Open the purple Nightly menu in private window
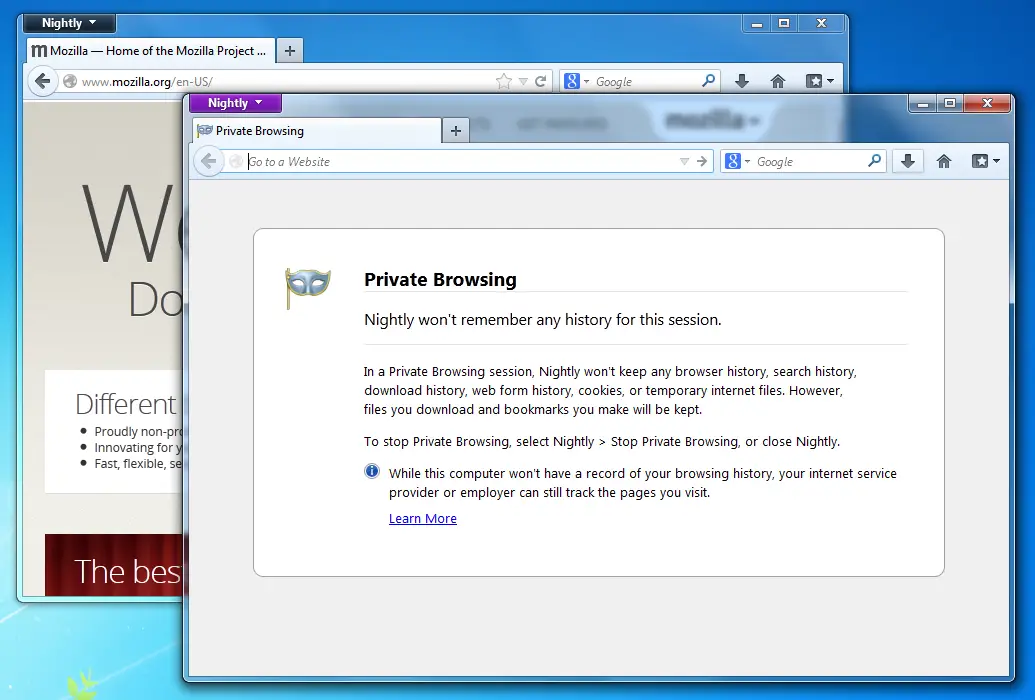 (235, 103)
